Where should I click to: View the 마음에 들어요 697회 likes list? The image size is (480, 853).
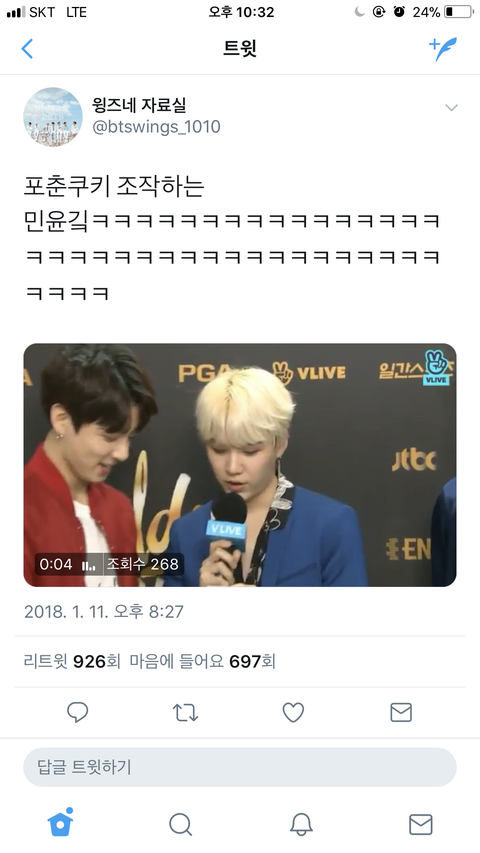point(202,662)
